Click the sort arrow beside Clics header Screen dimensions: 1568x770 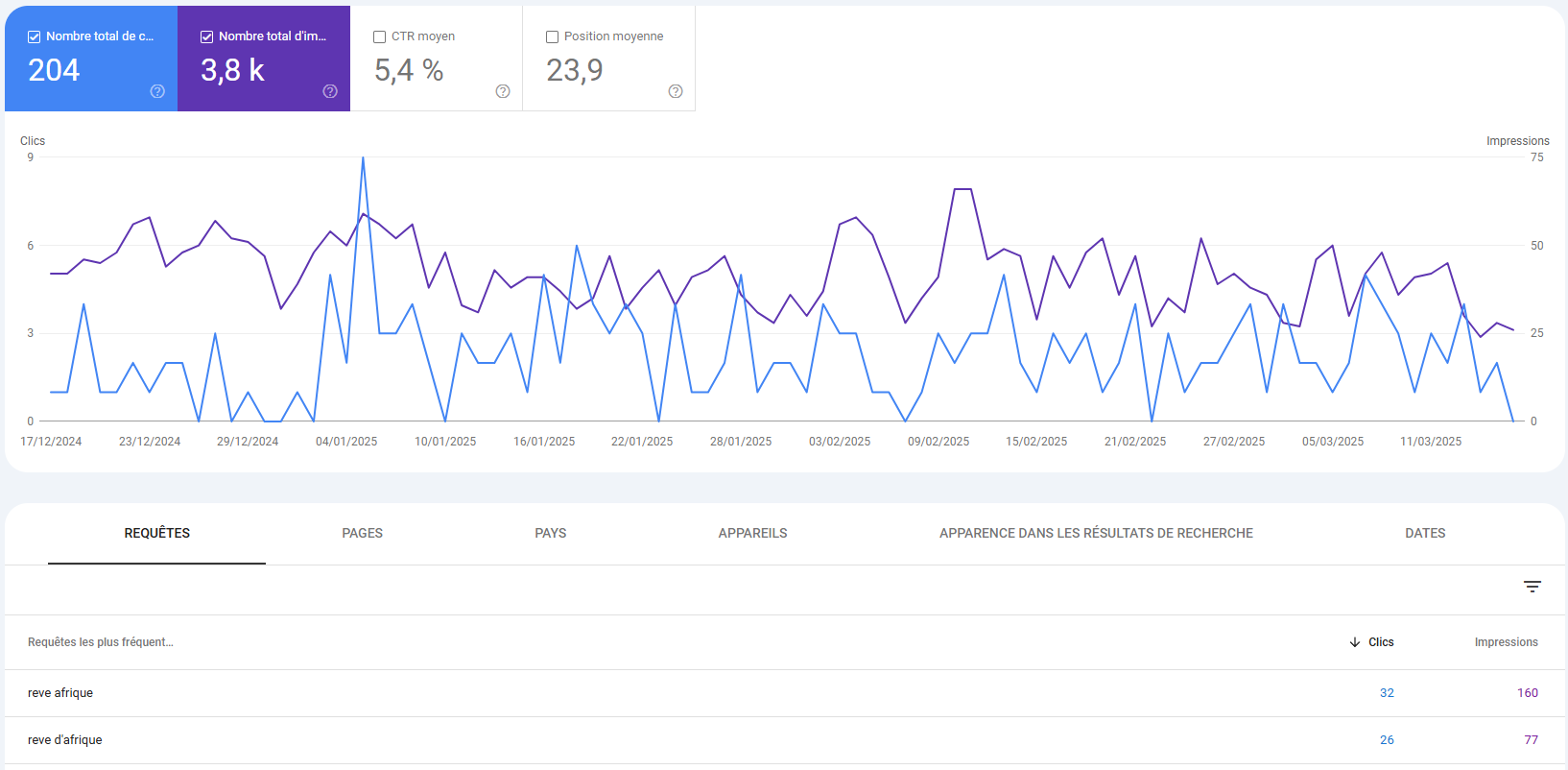coord(1355,642)
